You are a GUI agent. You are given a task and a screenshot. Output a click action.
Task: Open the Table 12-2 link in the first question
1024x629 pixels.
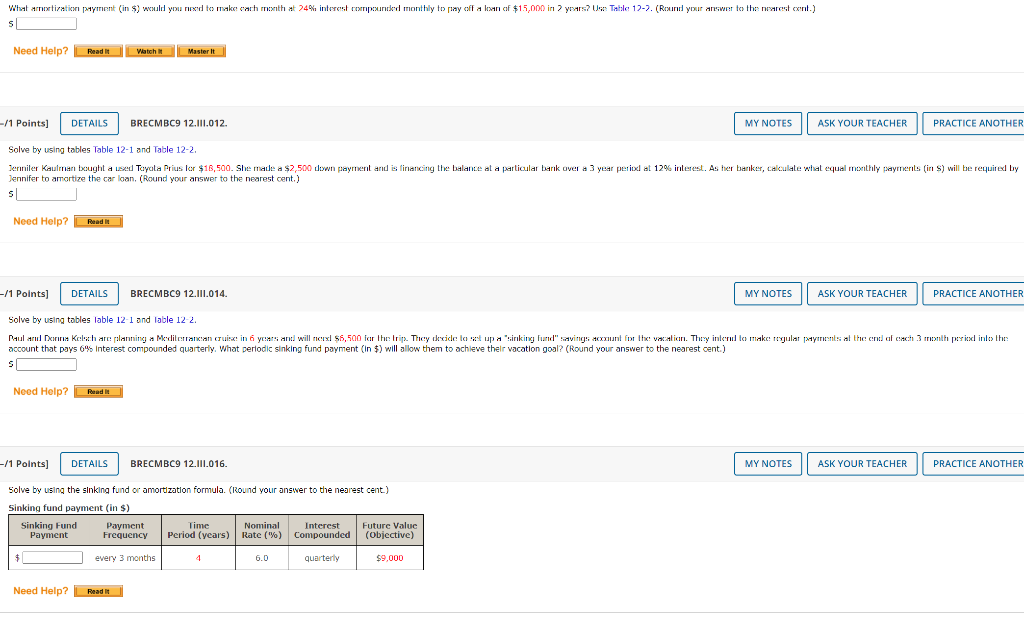coord(630,8)
